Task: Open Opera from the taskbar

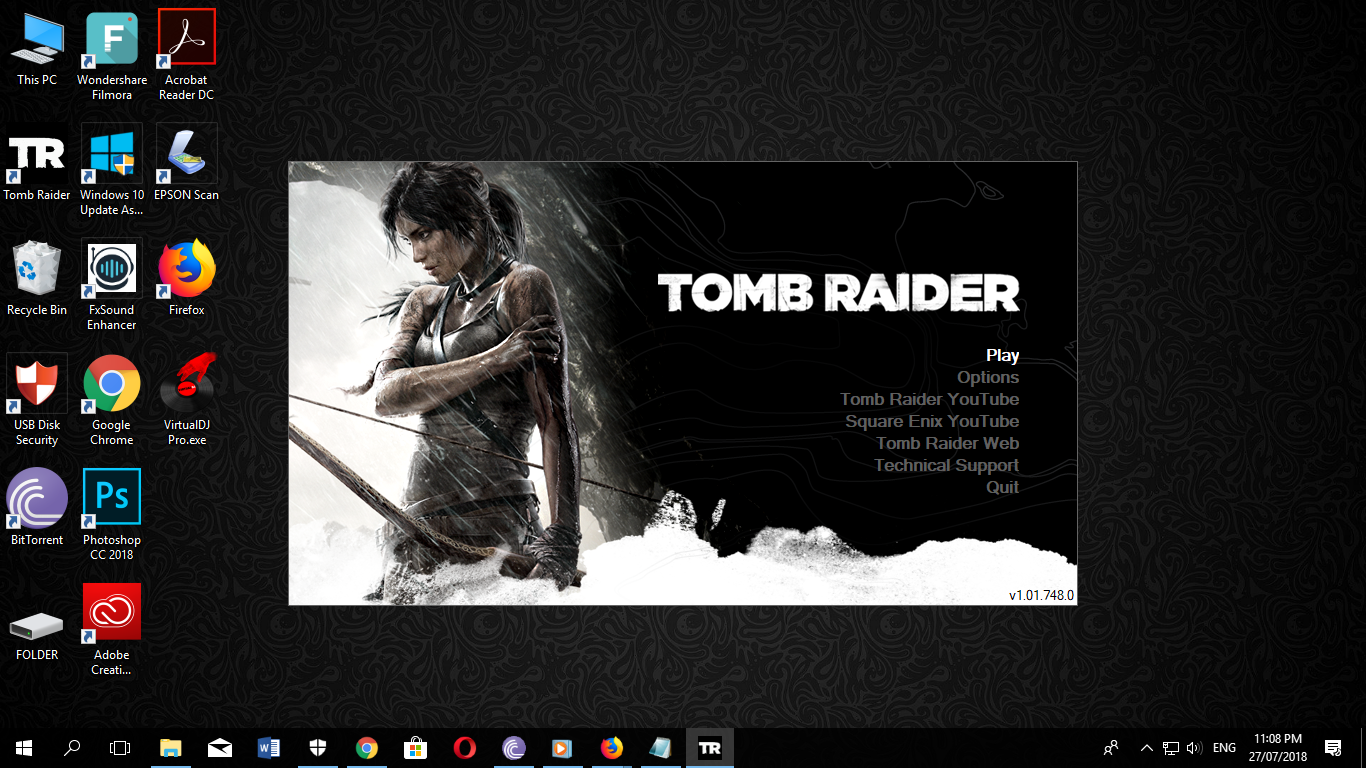Action: click(x=465, y=748)
